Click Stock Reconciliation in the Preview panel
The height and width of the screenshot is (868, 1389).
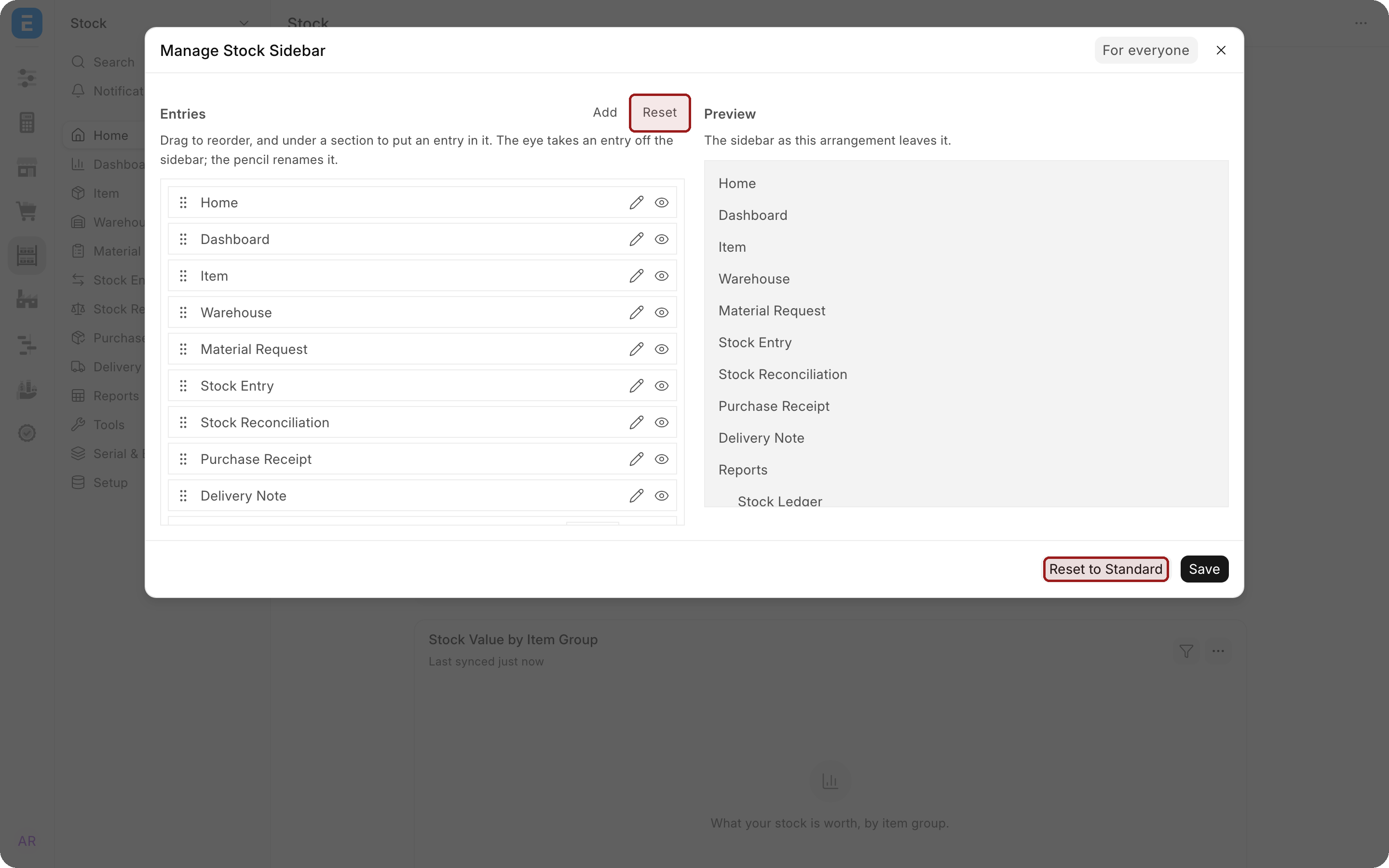click(782, 374)
